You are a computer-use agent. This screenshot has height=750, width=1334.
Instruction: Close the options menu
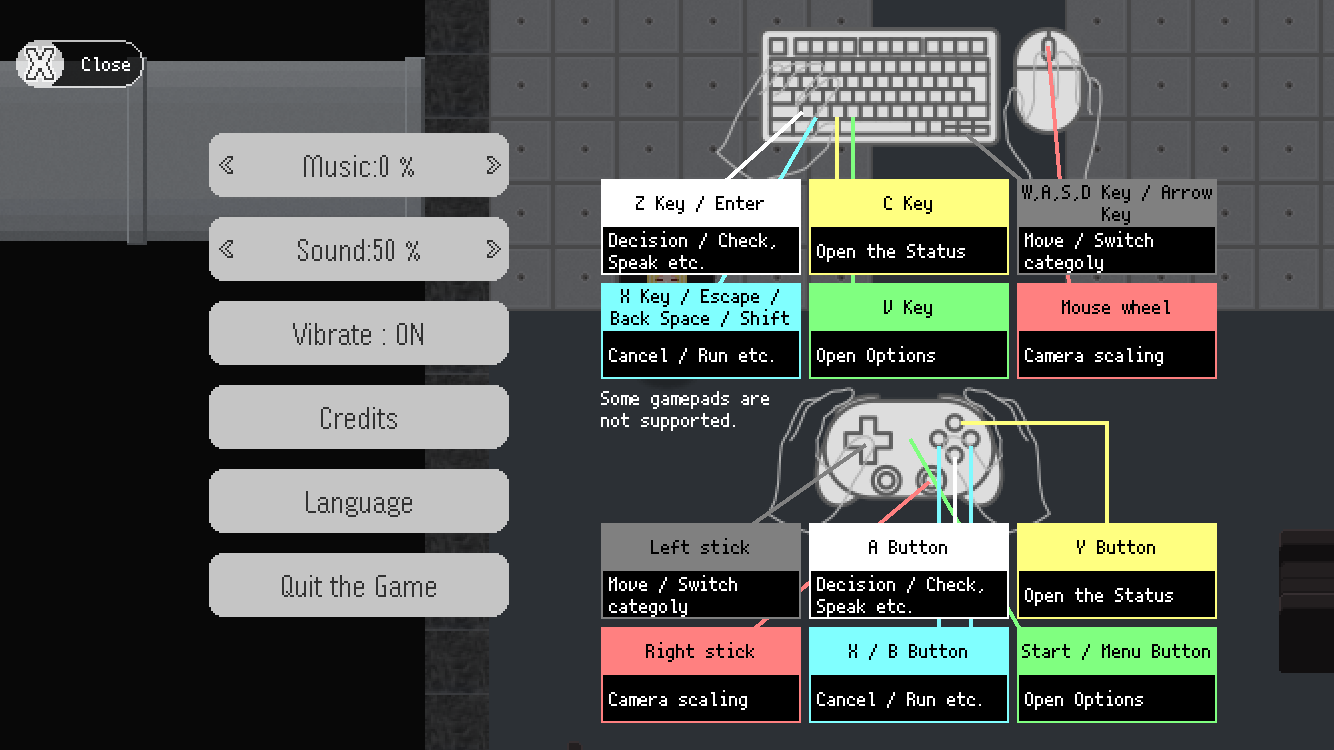(80, 65)
